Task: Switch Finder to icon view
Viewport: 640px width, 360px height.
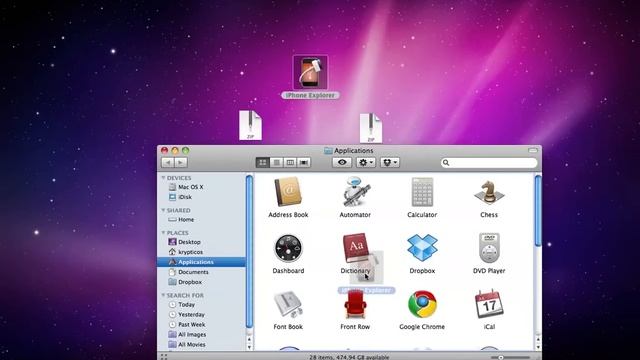Action: (x=262, y=162)
